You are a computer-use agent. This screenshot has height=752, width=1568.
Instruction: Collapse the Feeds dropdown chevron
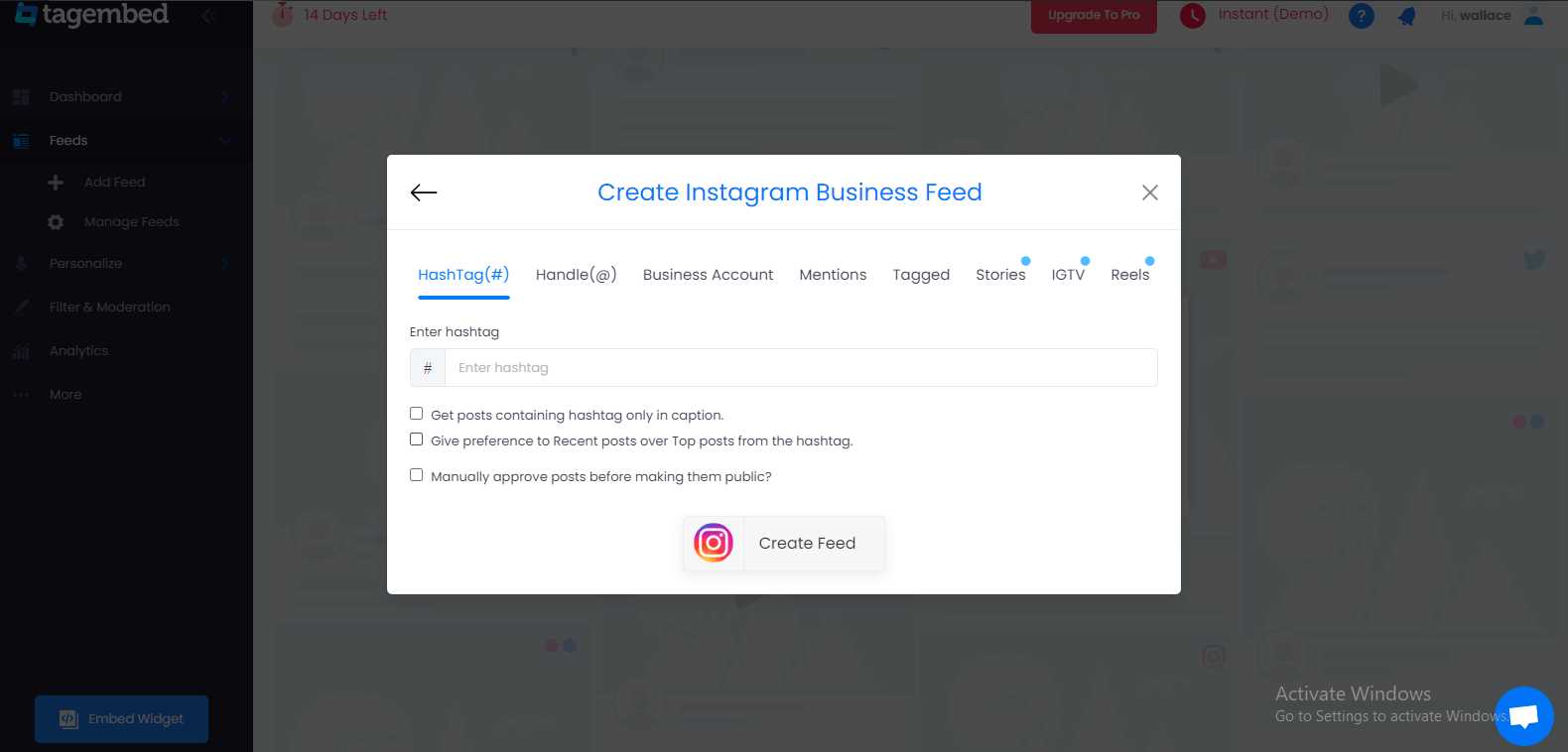pyautogui.click(x=225, y=141)
